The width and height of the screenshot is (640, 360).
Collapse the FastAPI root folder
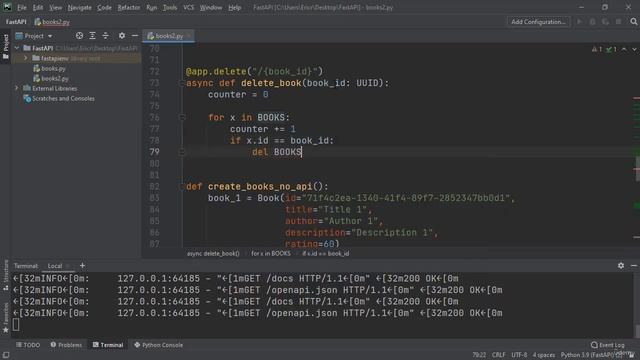tap(17, 48)
